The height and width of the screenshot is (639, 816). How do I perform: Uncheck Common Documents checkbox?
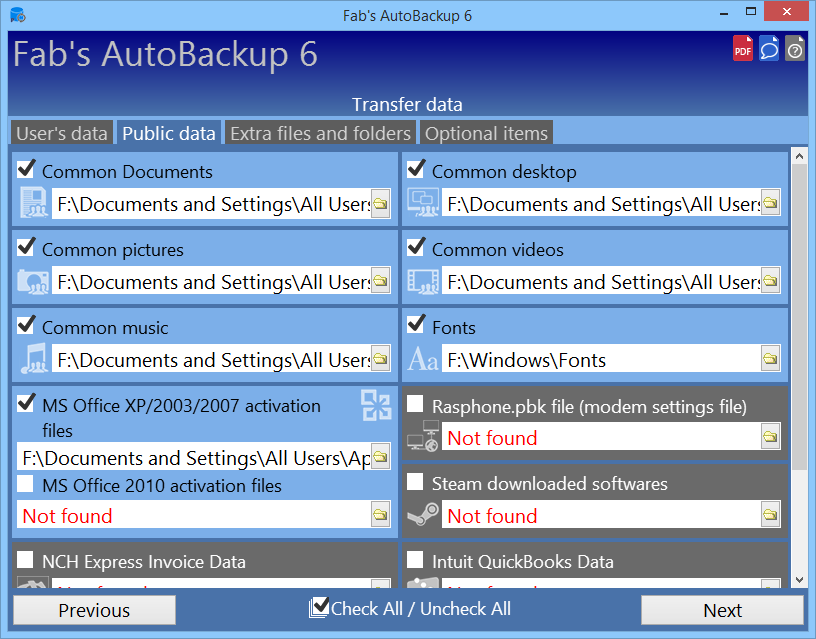click(26, 169)
